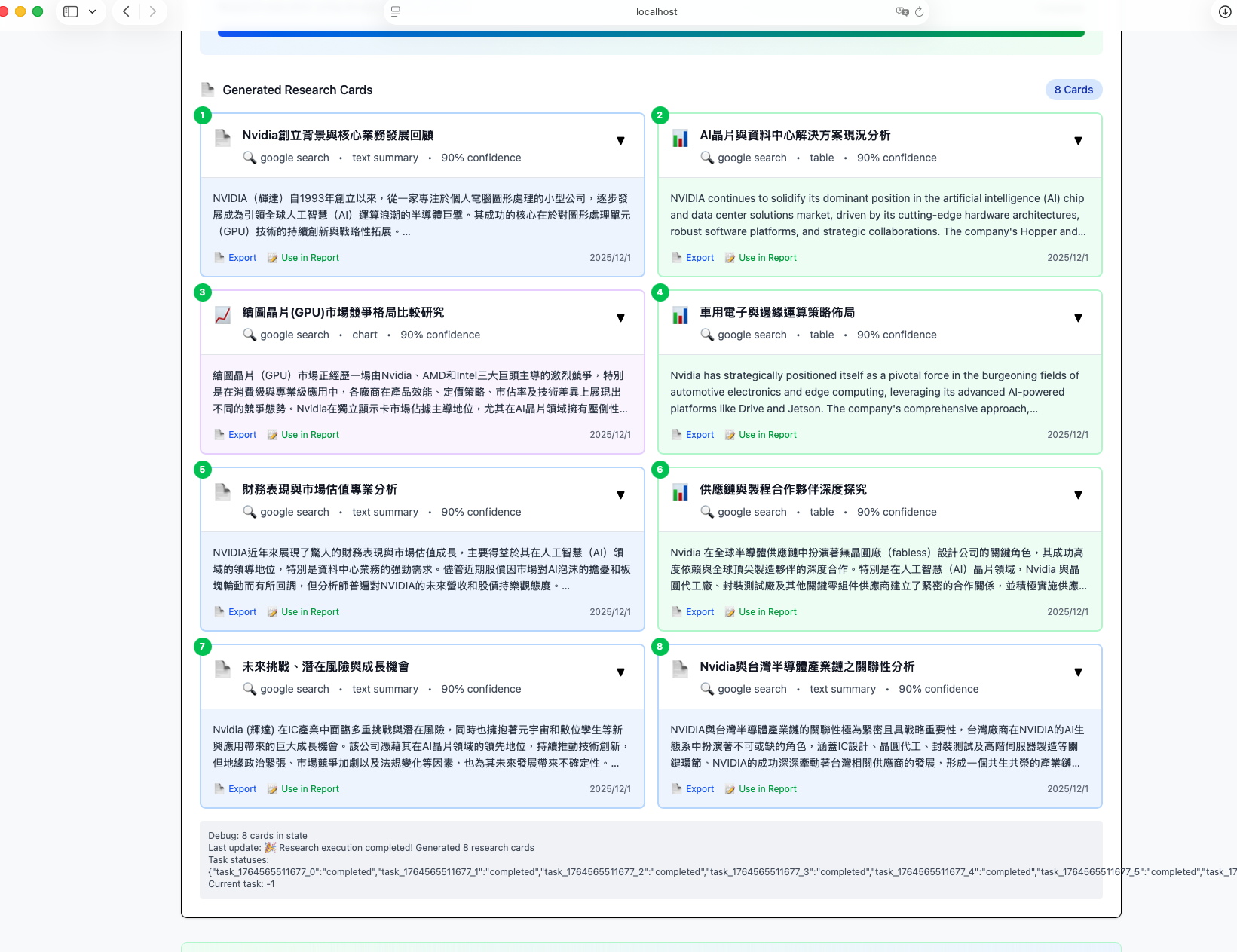
Task: Click the magnifier icon next to google search on 財務表現 card
Action: (x=250, y=512)
